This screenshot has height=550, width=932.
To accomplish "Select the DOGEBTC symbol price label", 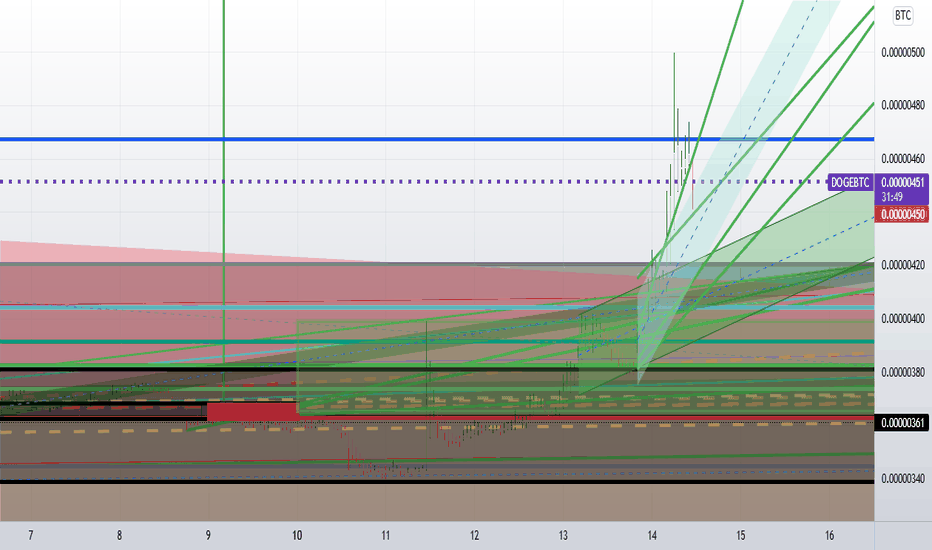I will (x=850, y=183).
